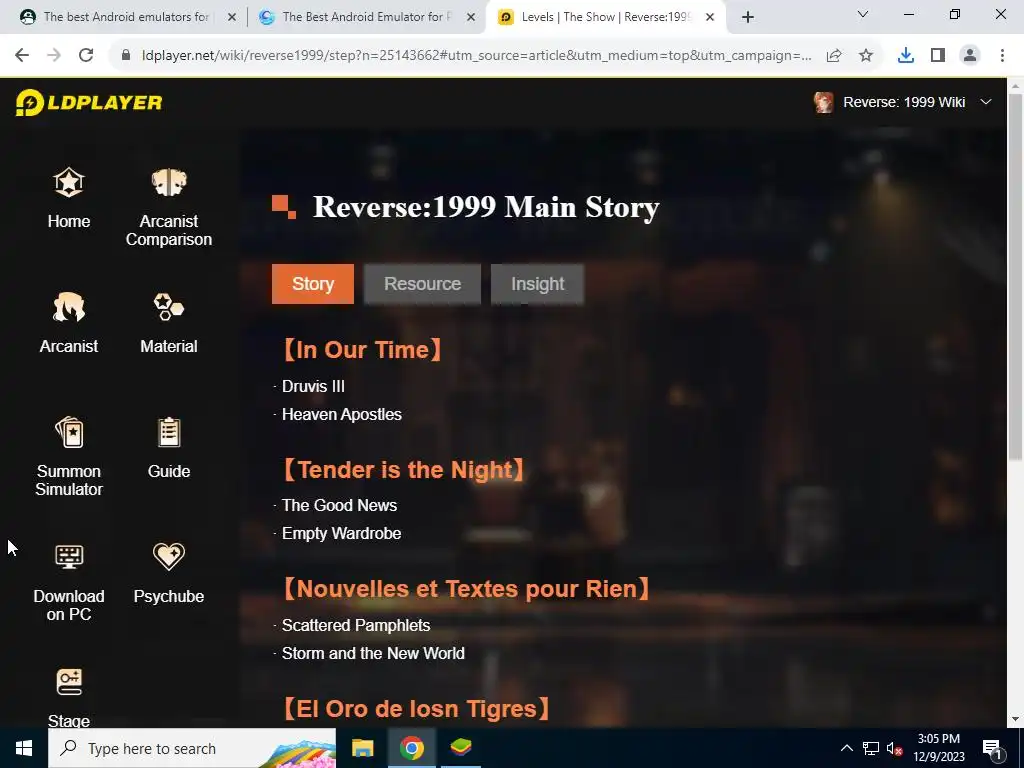This screenshot has width=1024, height=768.
Task: Open Chrome three-dot menu
Action: 1002,56
